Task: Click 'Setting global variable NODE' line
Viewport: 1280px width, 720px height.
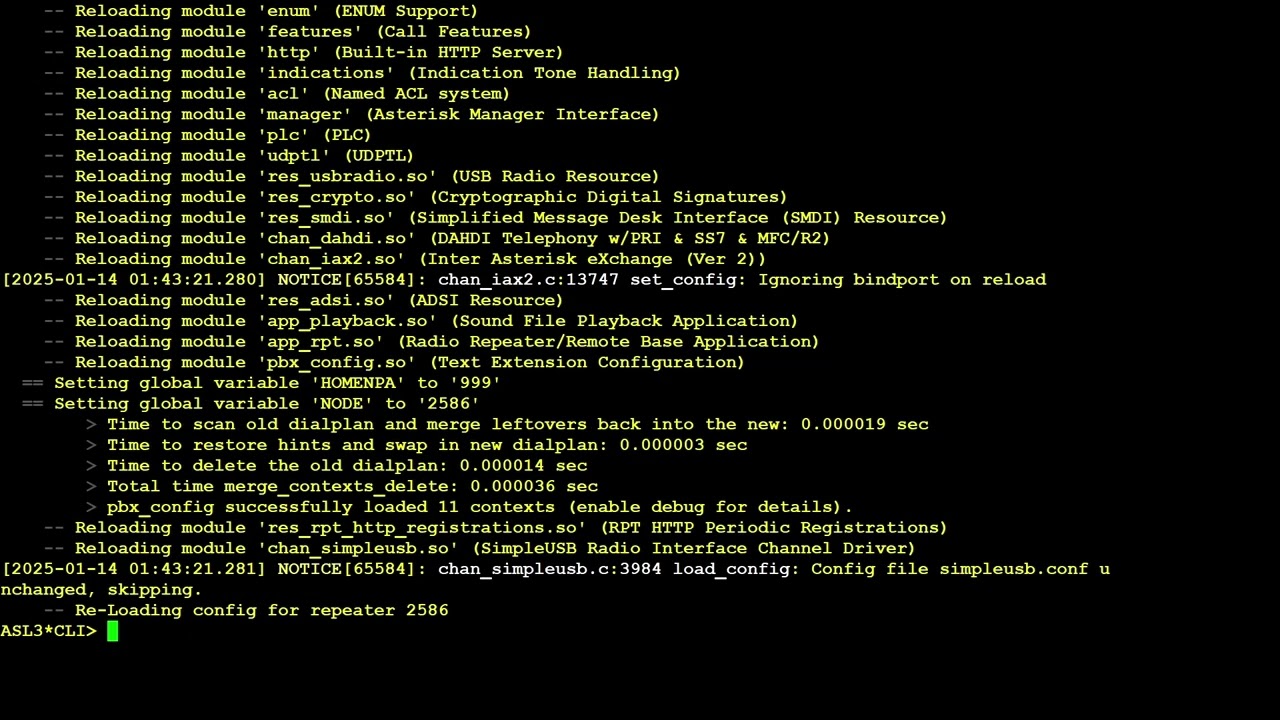Action: 250,404
